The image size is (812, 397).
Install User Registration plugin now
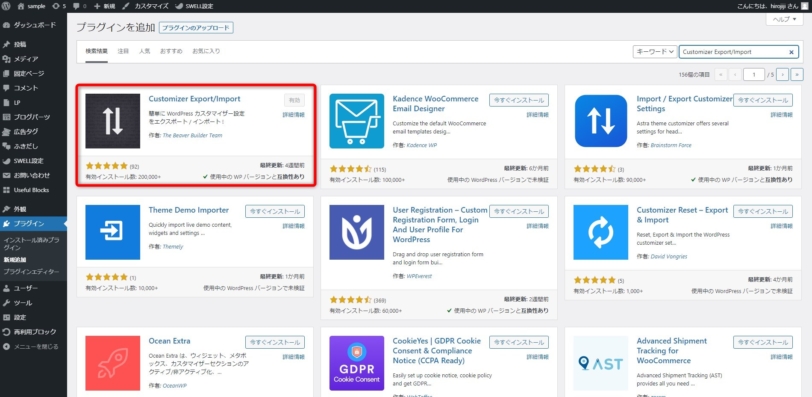[x=519, y=211]
